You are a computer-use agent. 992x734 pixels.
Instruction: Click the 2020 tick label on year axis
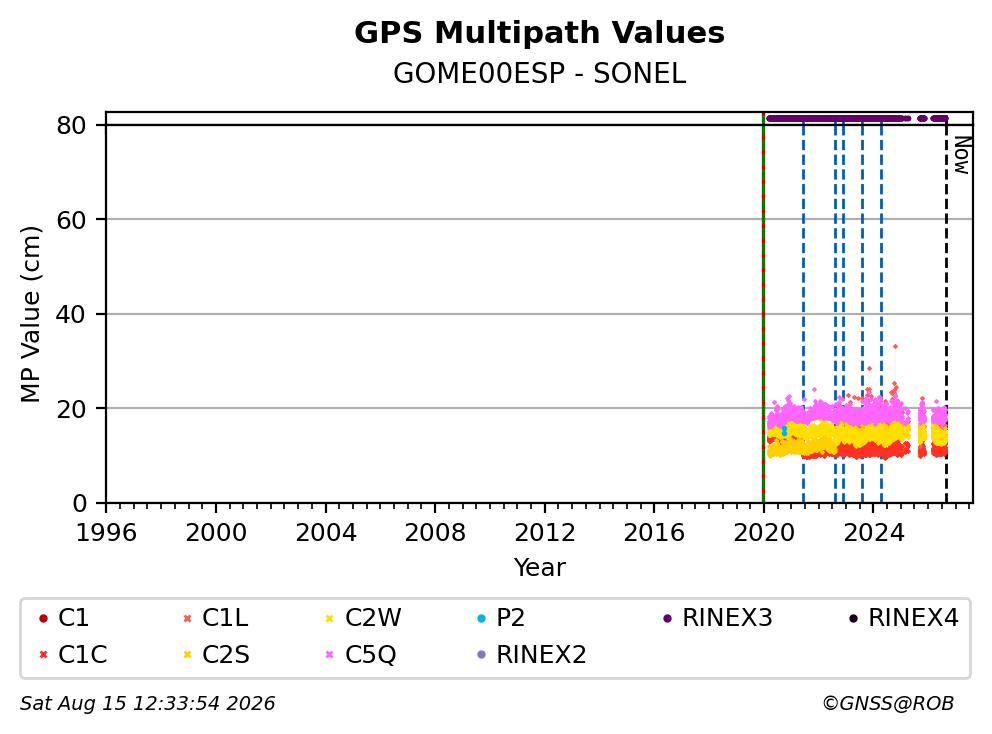pyautogui.click(x=764, y=533)
